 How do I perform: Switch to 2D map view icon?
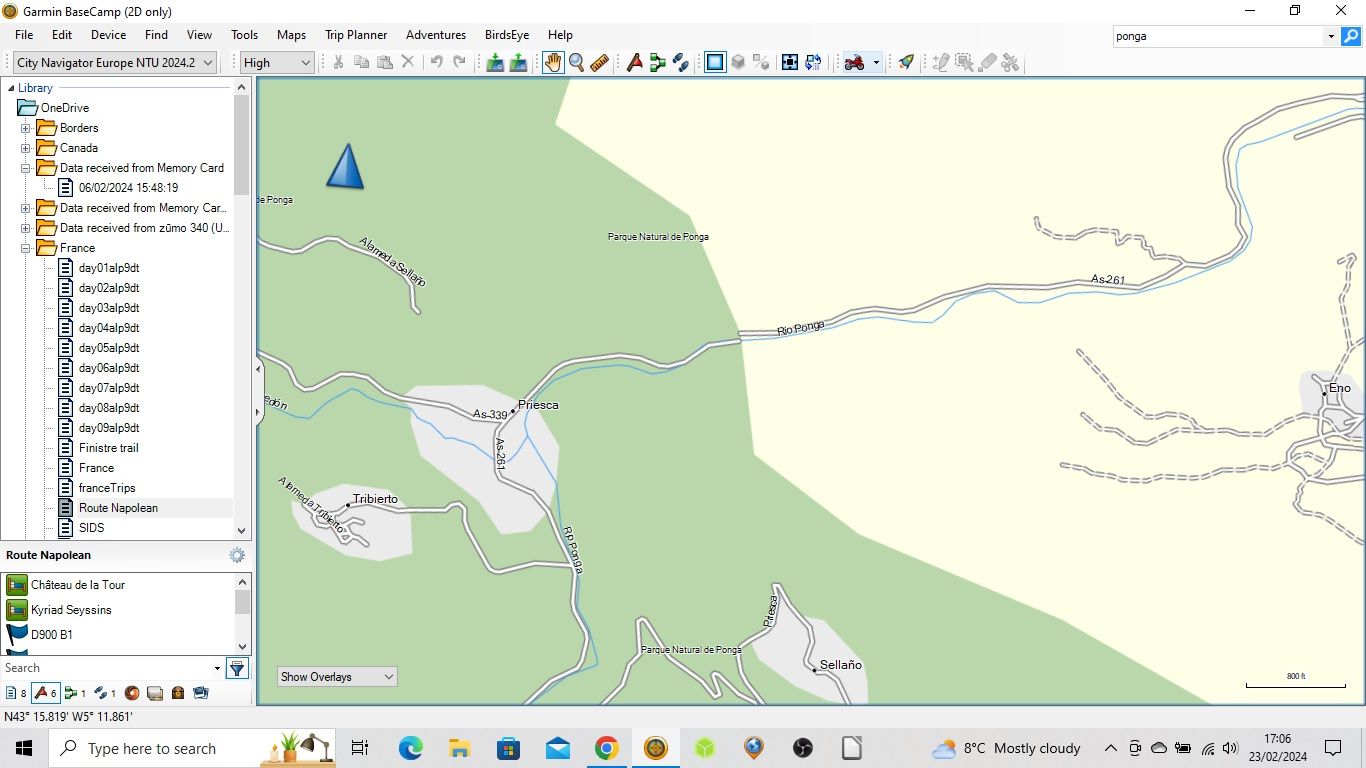(x=715, y=62)
